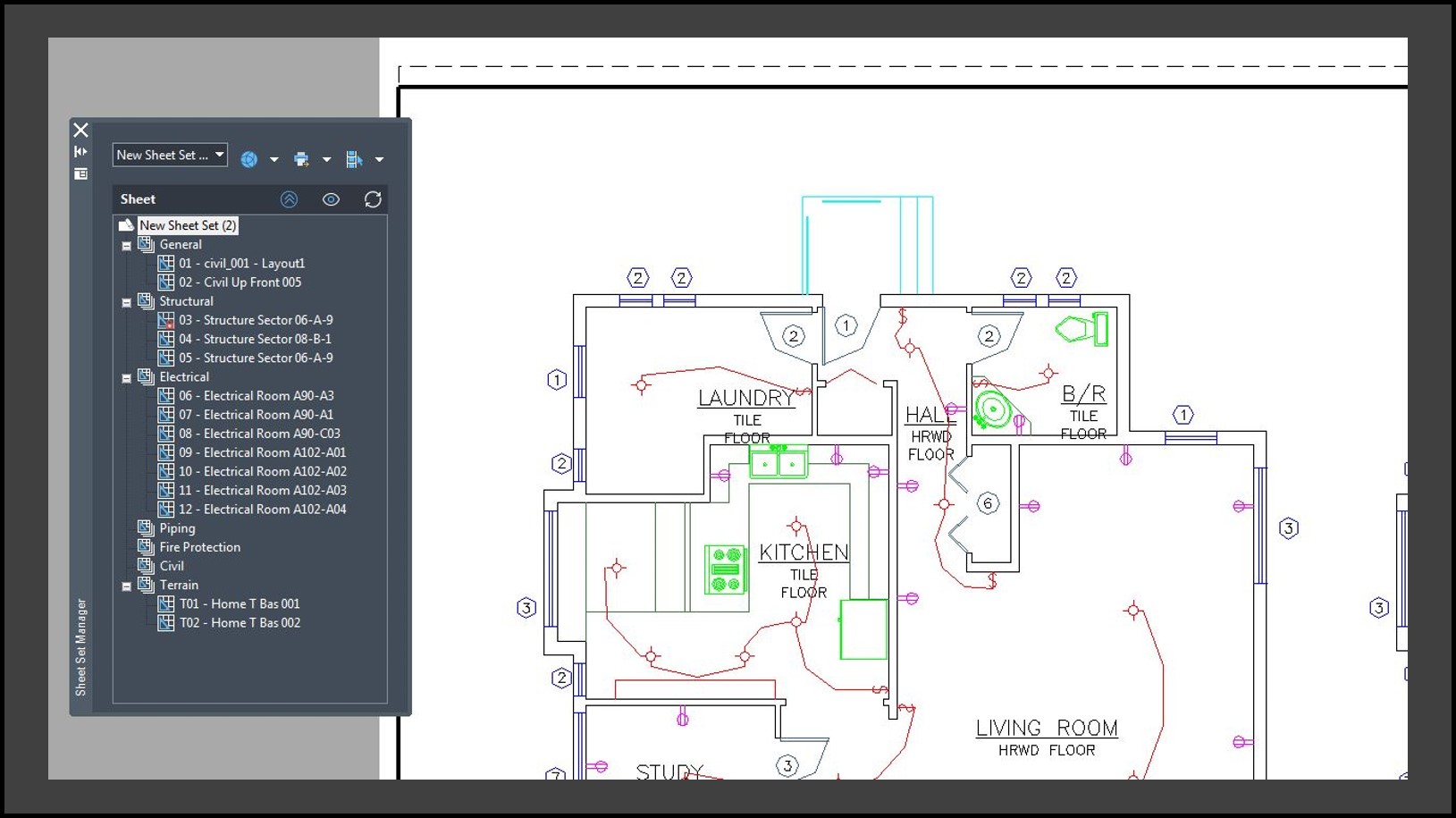Click the collapse-all double chevron icon
1456x818 pixels.
tap(289, 199)
